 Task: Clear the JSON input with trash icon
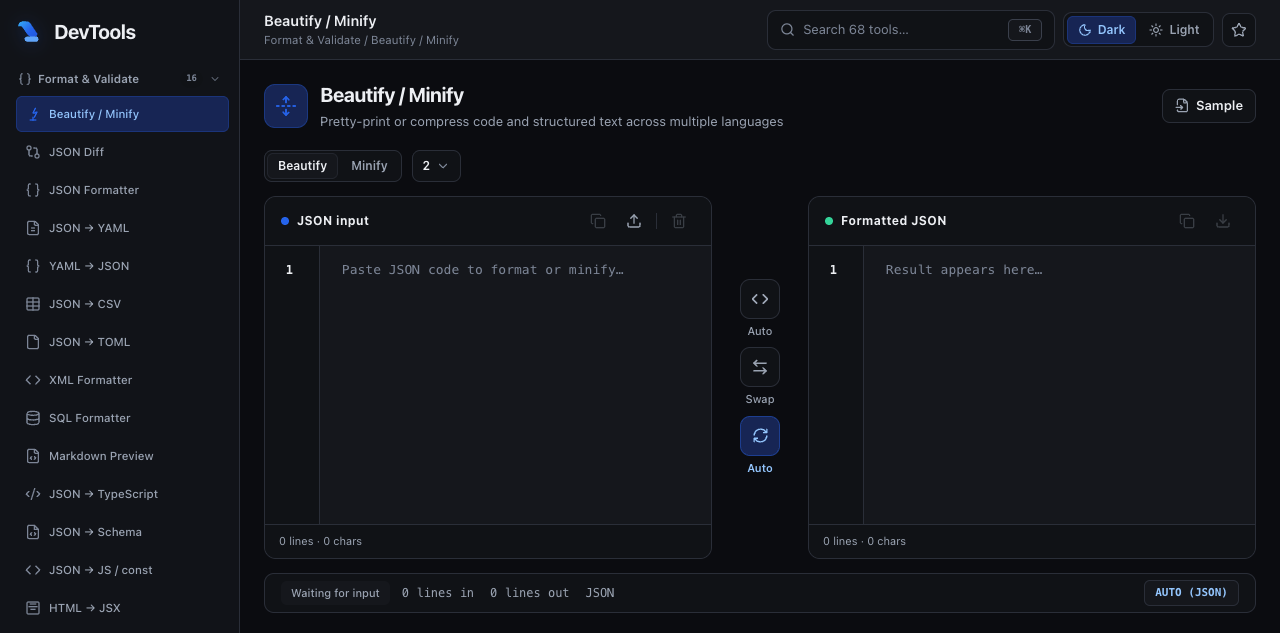(x=679, y=221)
